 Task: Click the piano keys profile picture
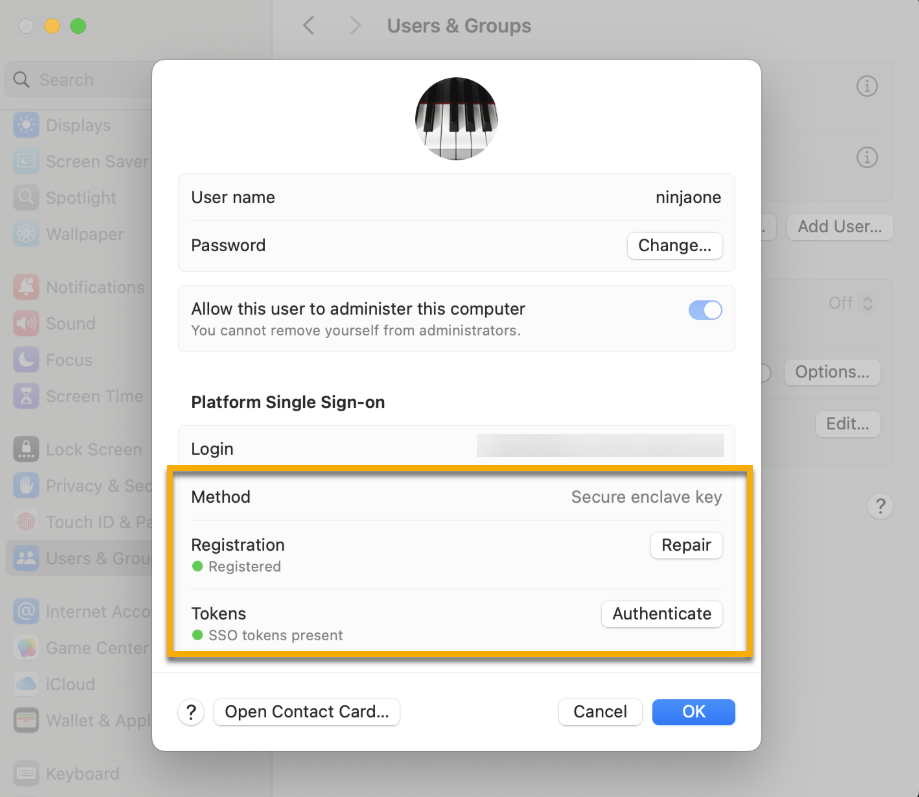point(456,118)
